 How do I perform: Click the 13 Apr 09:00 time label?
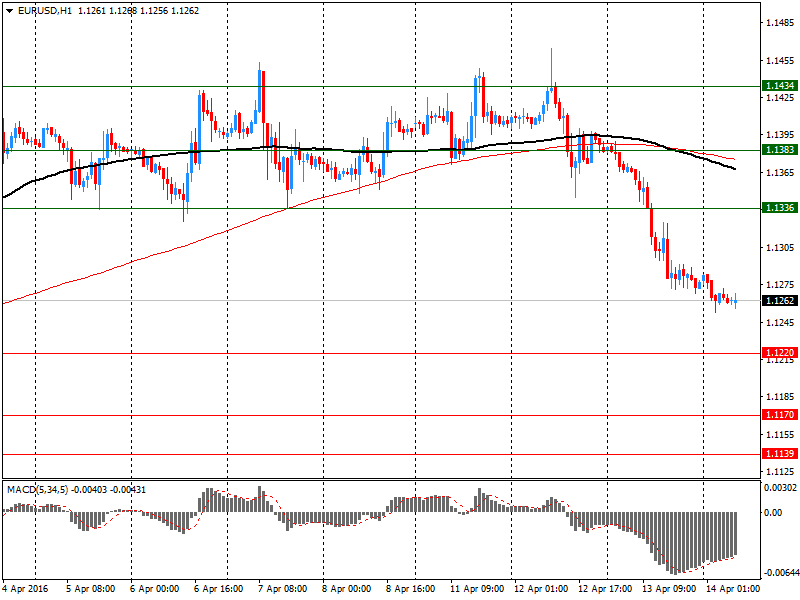coord(669,589)
